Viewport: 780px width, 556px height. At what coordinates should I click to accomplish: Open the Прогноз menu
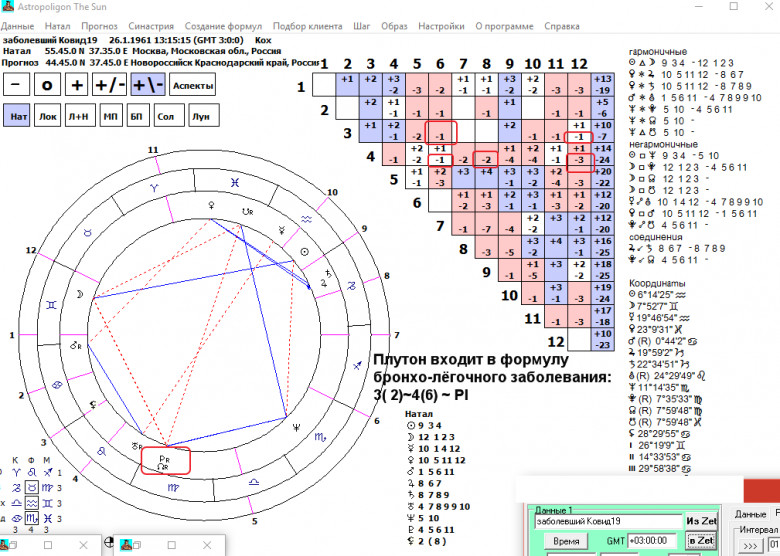pyautogui.click(x=99, y=26)
